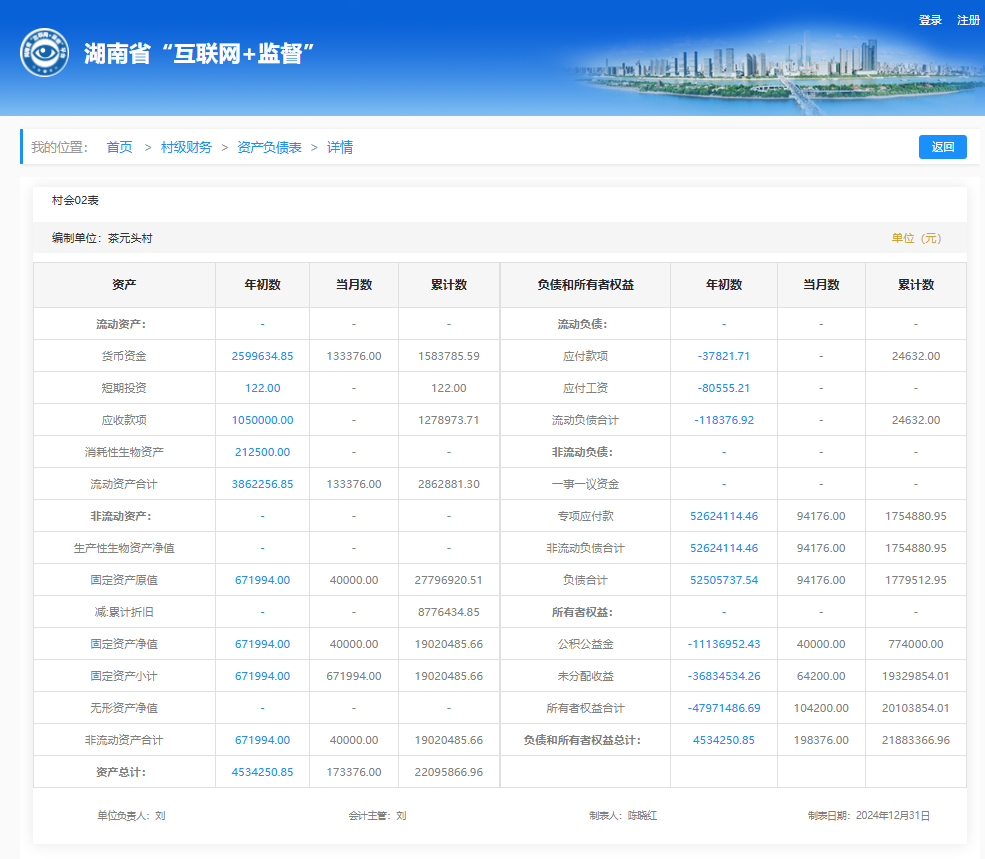This screenshot has width=985, height=859.
Task: Click 专项应付款 opening value 52624114.46
Action: (724, 517)
